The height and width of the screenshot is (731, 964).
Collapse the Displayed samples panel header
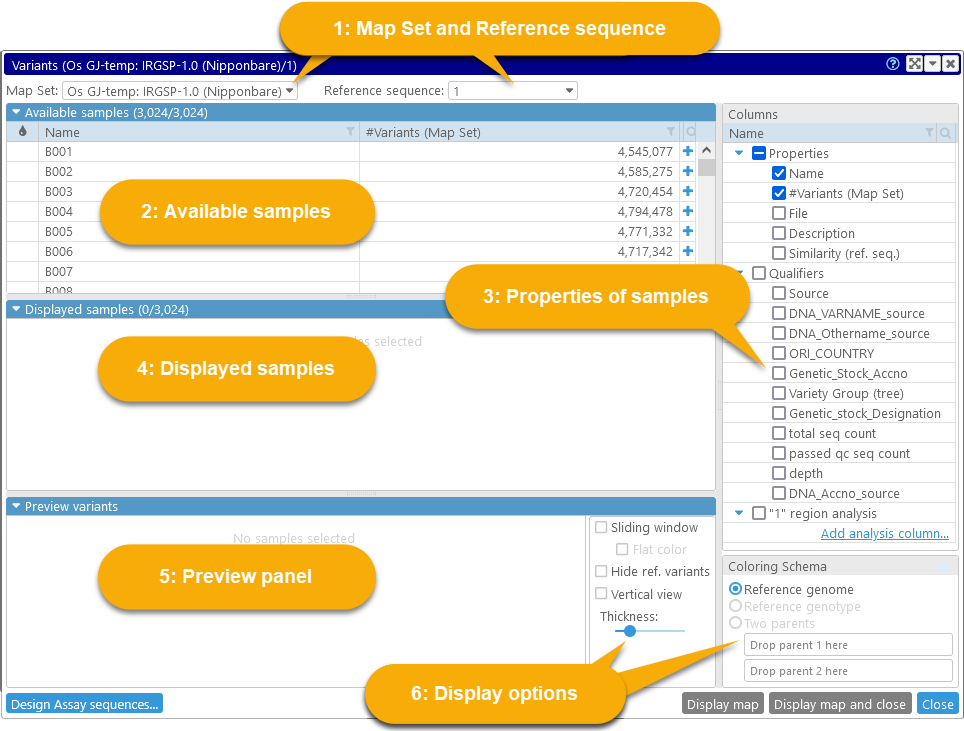[x=16, y=309]
